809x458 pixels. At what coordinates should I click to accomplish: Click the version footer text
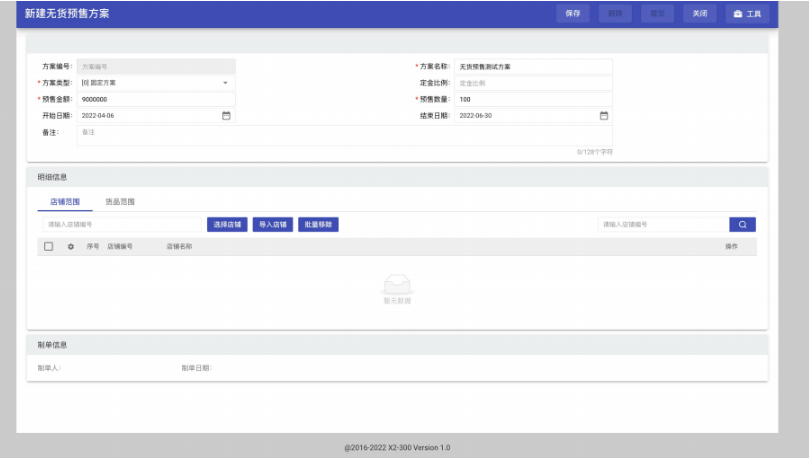click(397, 448)
